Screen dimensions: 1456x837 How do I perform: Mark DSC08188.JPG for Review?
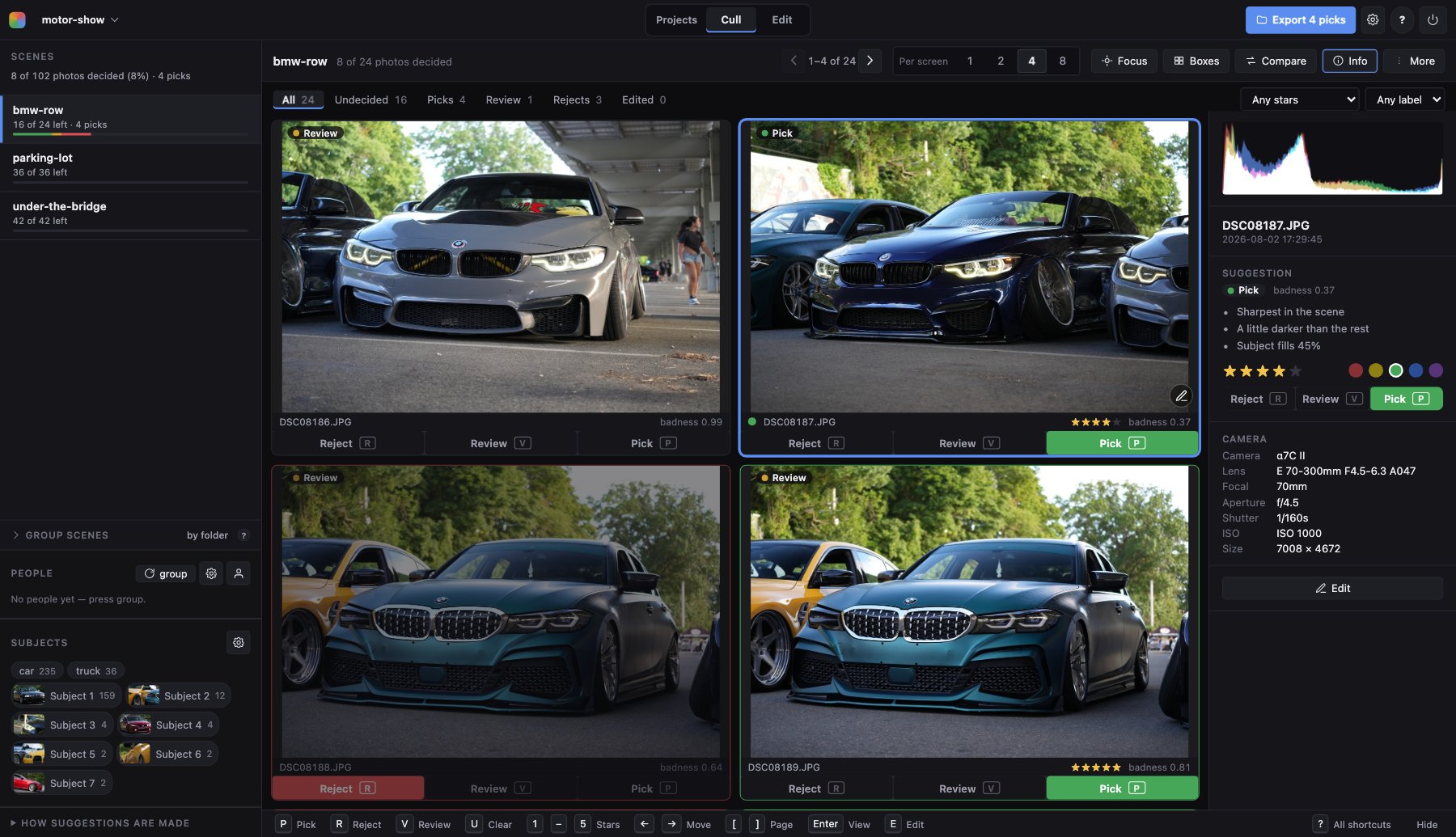[x=500, y=788]
